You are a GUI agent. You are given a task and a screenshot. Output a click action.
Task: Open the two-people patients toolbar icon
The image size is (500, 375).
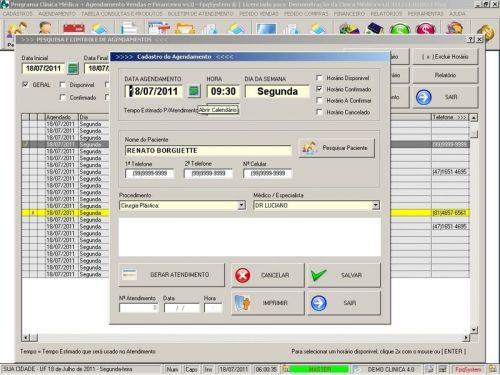[x=17, y=29]
